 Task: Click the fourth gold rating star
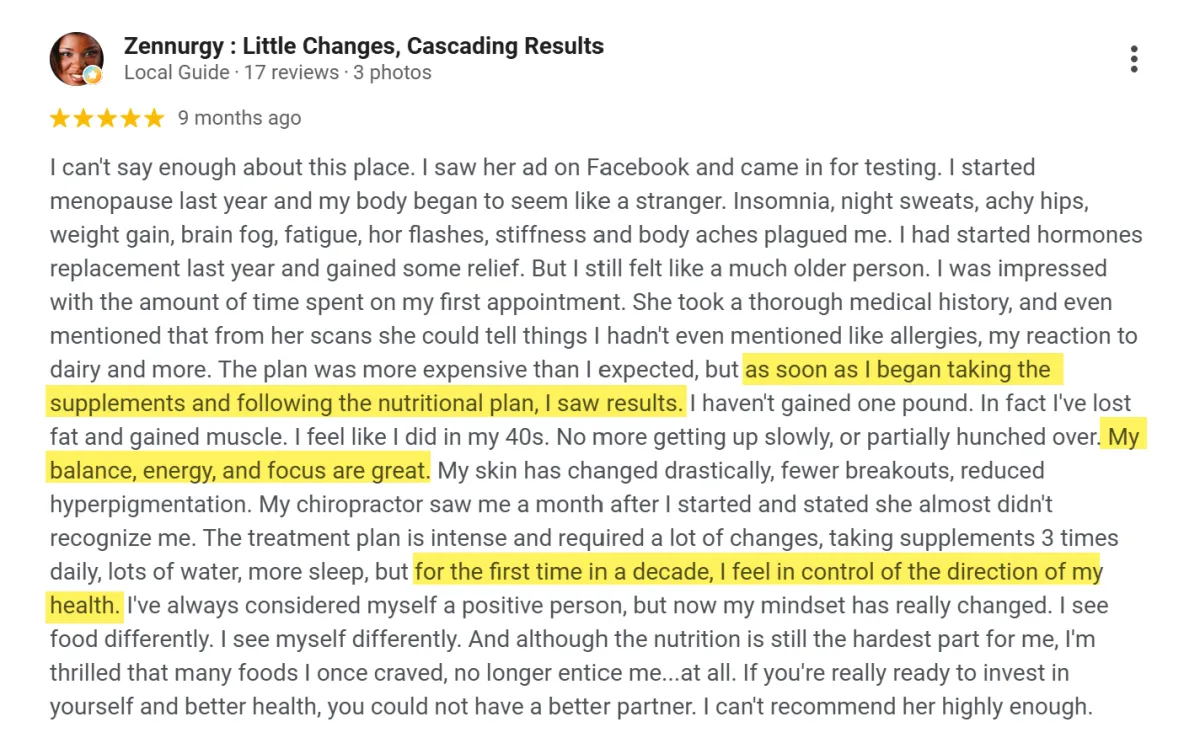[130, 118]
